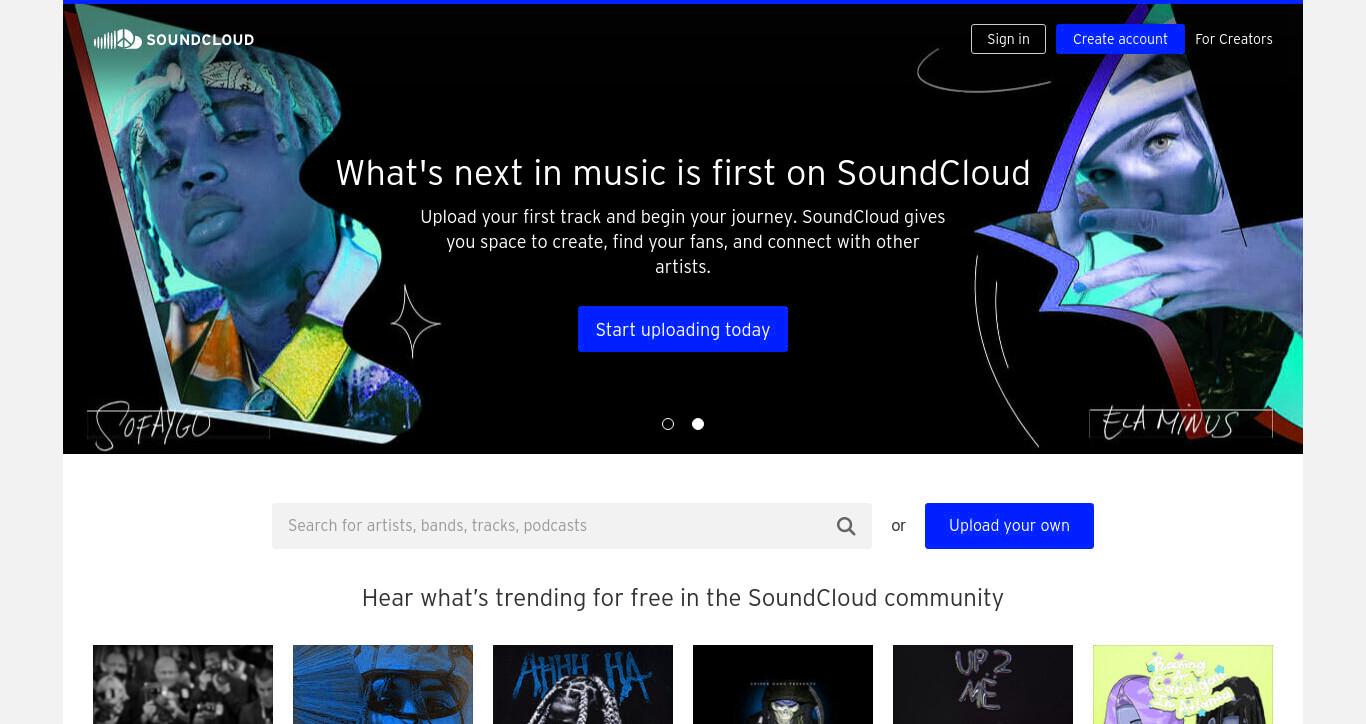Open the blue masked face album cover

[383, 684]
